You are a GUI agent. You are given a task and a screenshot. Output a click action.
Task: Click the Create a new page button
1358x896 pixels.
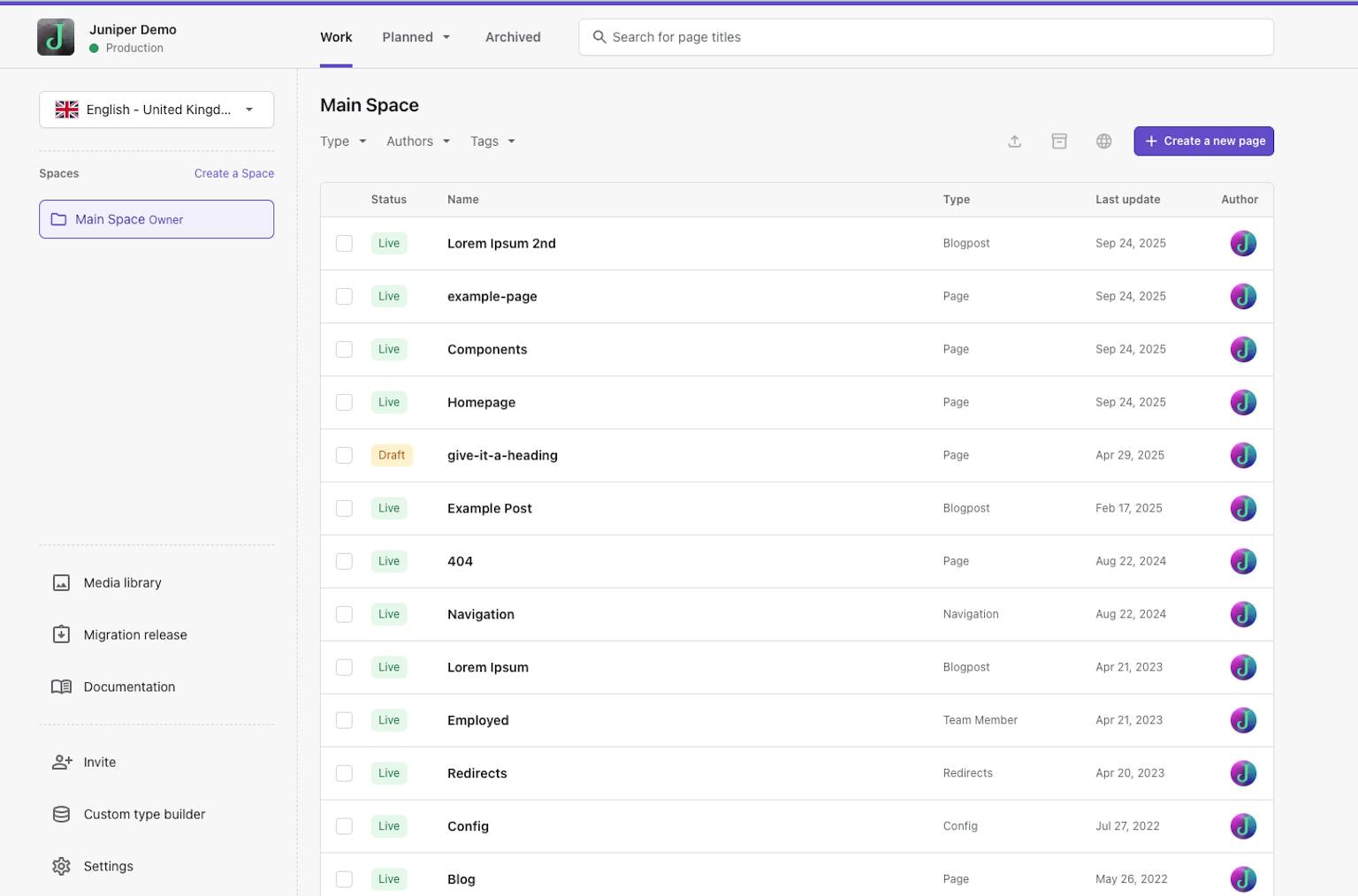(x=1203, y=141)
